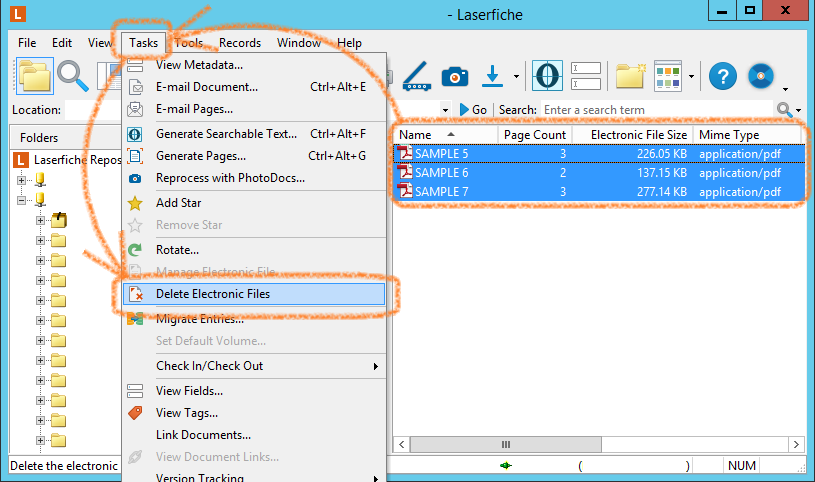Image resolution: width=815 pixels, height=482 pixels.
Task: Click the scroll right arrow
Action: 796,445
